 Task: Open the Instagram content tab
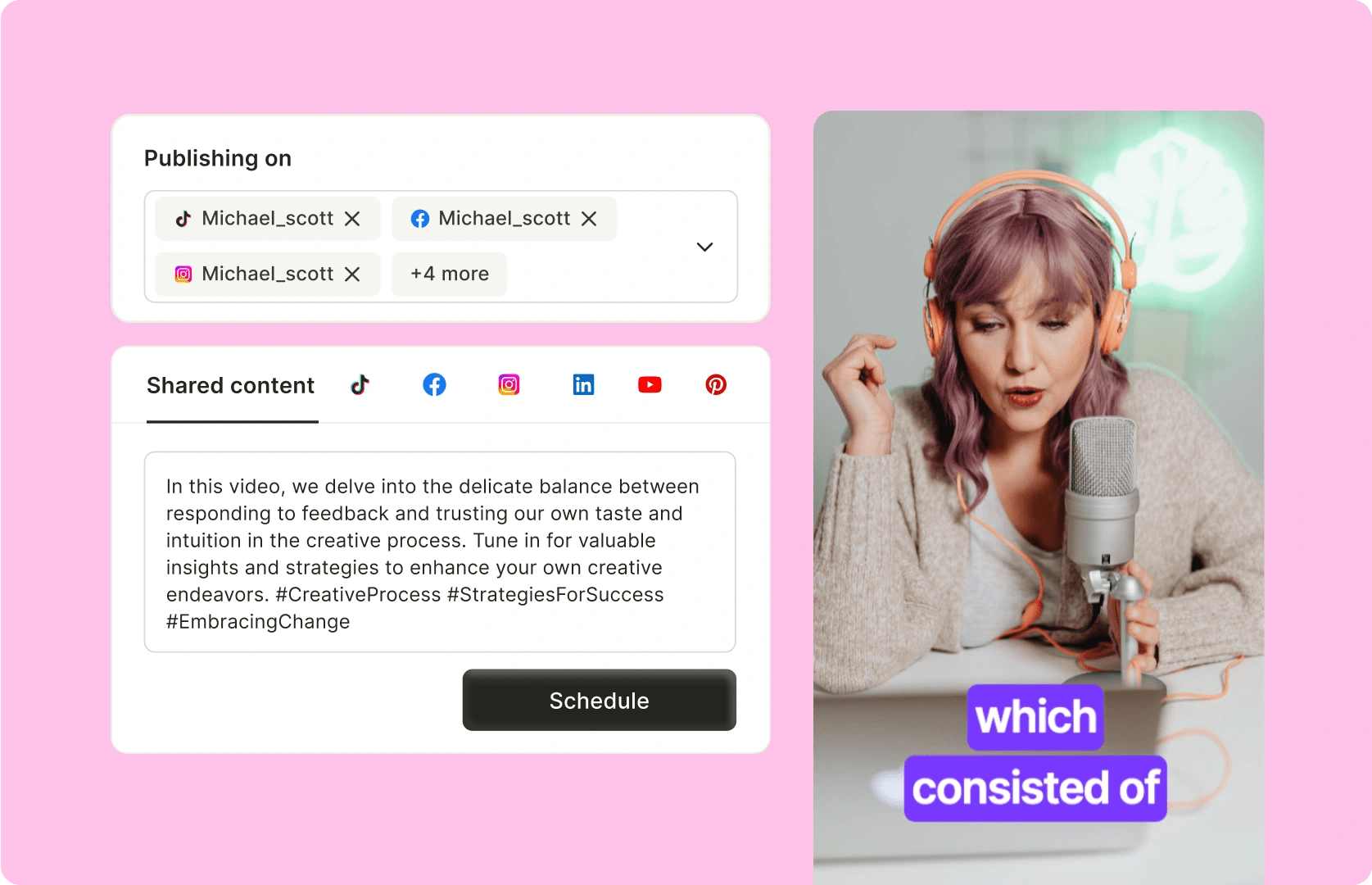tap(509, 384)
